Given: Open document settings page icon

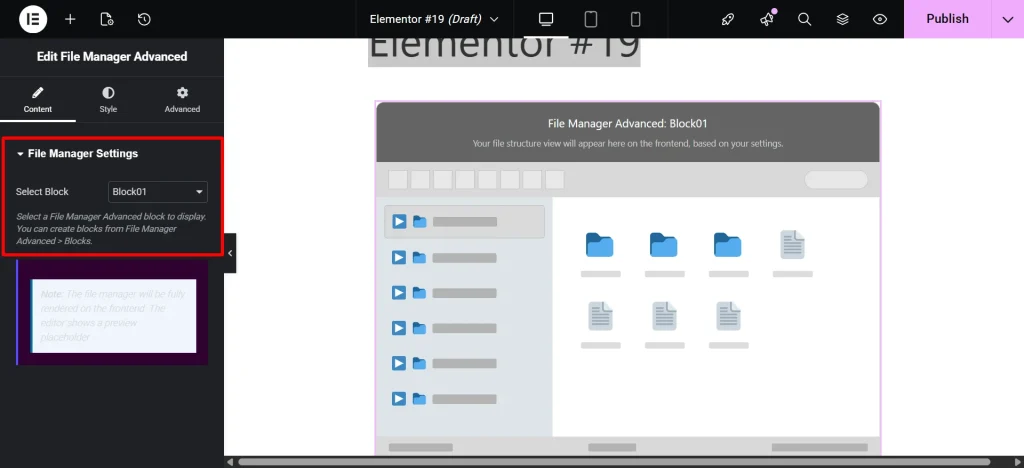Looking at the screenshot, I should [x=107, y=20].
